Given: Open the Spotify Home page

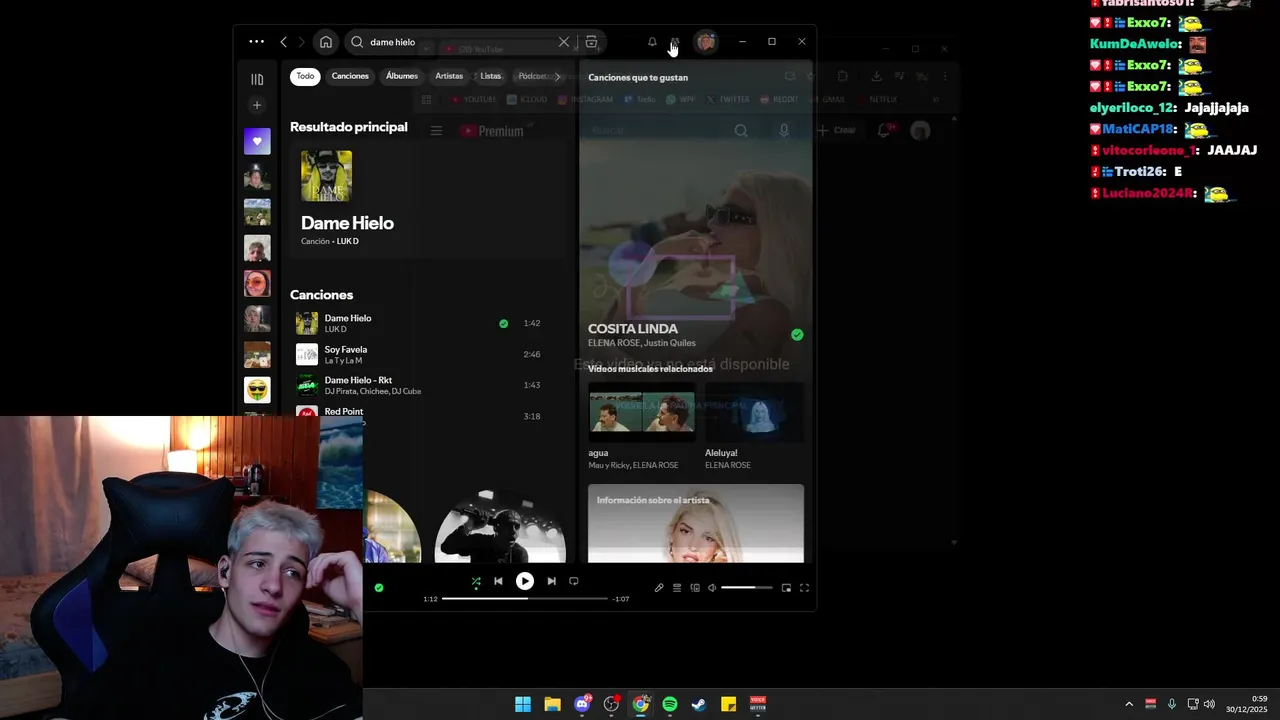Looking at the screenshot, I should [x=326, y=42].
